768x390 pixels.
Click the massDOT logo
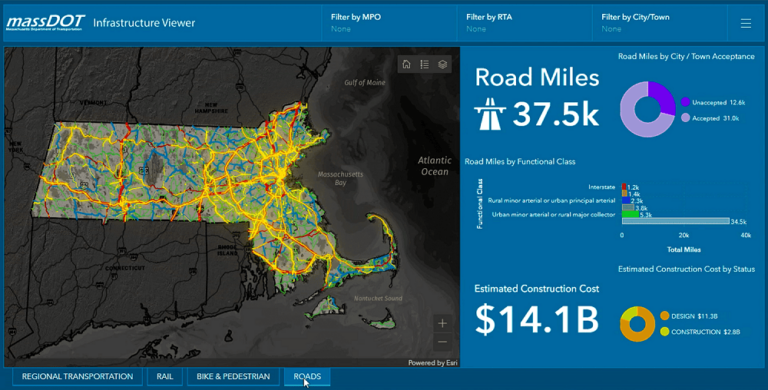tap(45, 23)
